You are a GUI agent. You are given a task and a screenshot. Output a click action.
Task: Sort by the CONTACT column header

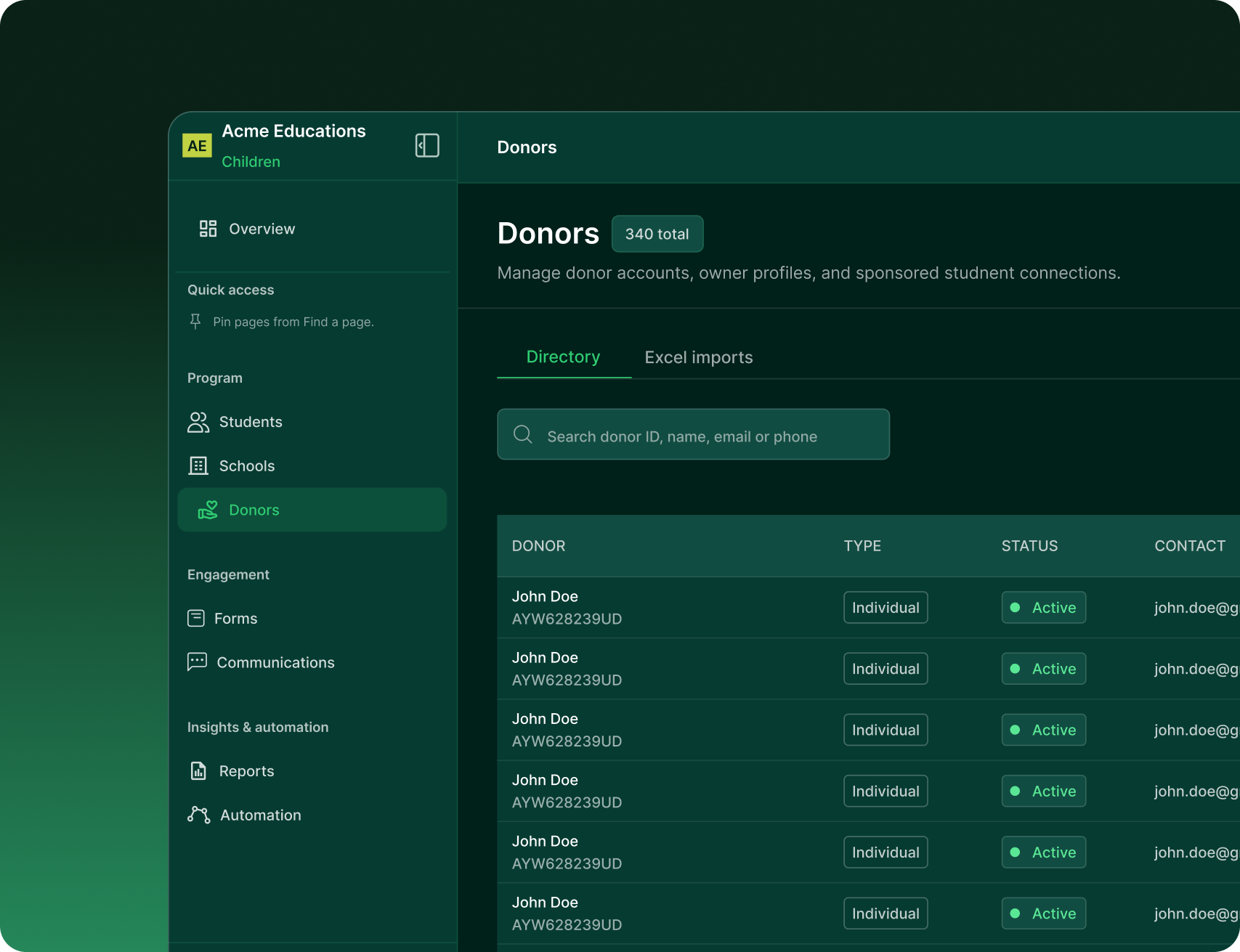point(1190,546)
